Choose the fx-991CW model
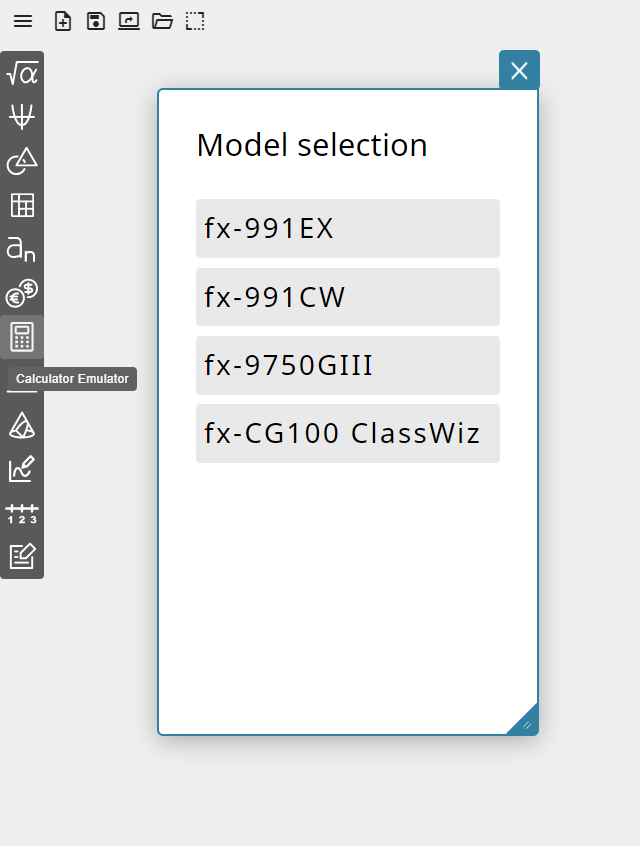640x846 pixels. pos(348,297)
